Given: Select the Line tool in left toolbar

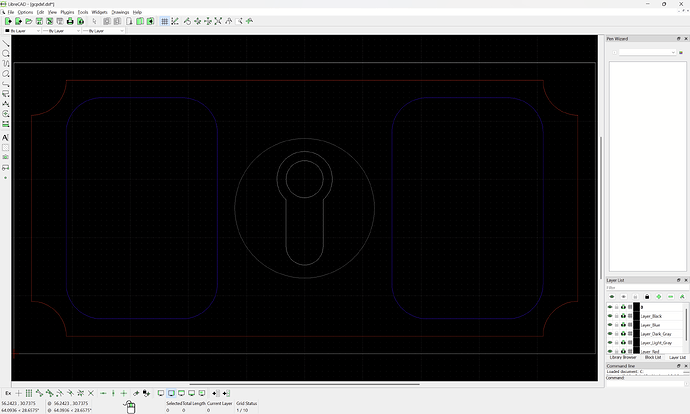Looking at the screenshot, I should (6, 43).
